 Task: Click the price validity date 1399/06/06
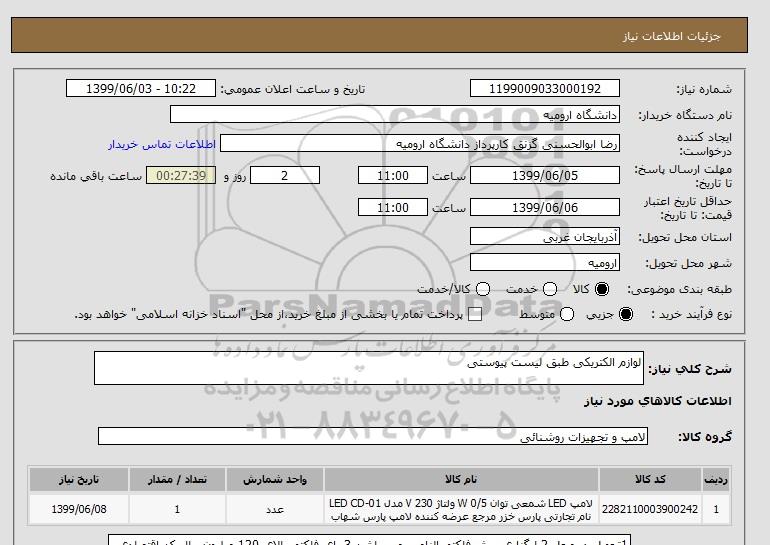(x=545, y=207)
